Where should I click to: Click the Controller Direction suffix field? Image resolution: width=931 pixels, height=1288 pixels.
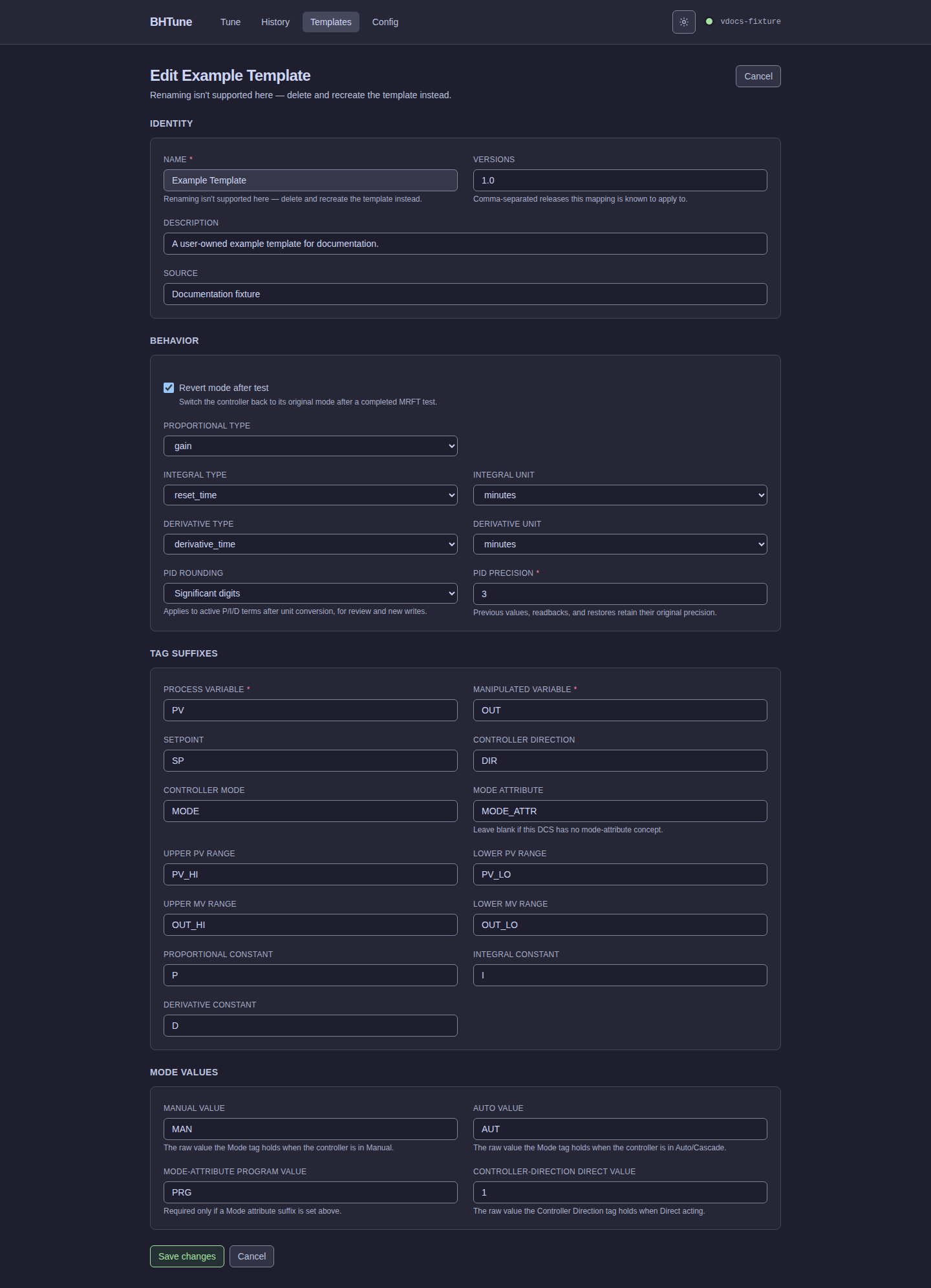point(620,761)
